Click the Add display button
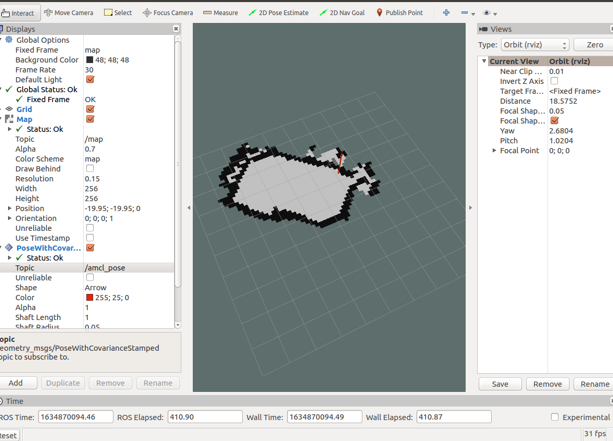Viewport: 613px width, 441px height. 16,383
